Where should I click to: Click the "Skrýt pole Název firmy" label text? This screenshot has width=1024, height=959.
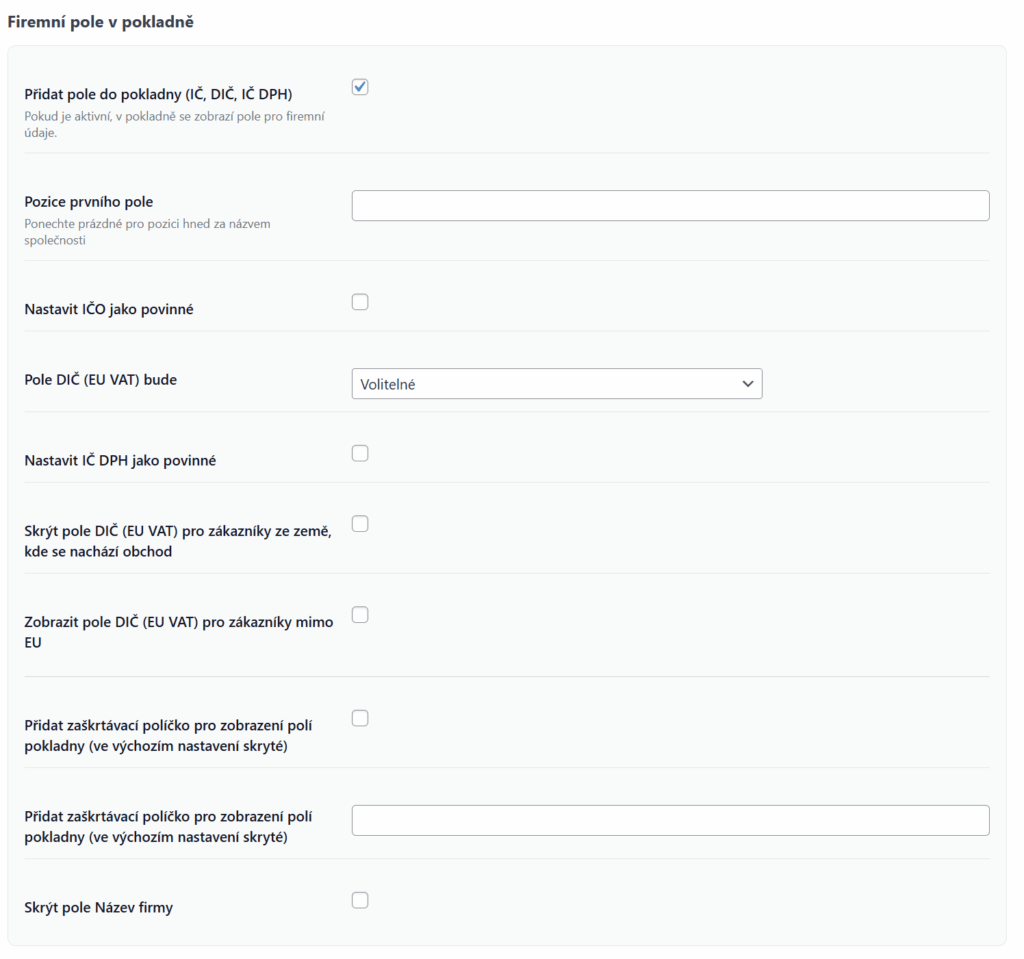pos(99,908)
